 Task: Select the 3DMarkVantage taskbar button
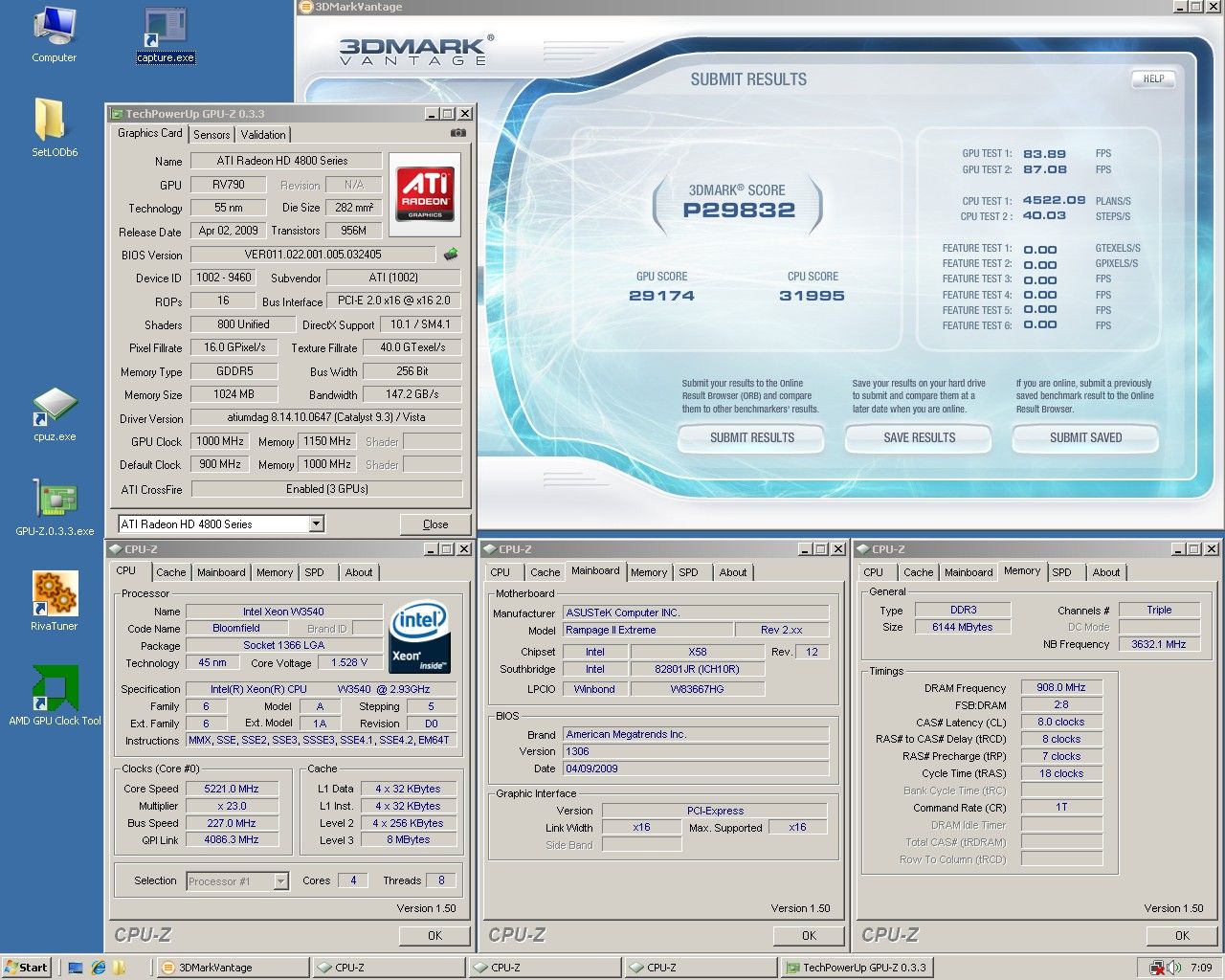(232, 968)
